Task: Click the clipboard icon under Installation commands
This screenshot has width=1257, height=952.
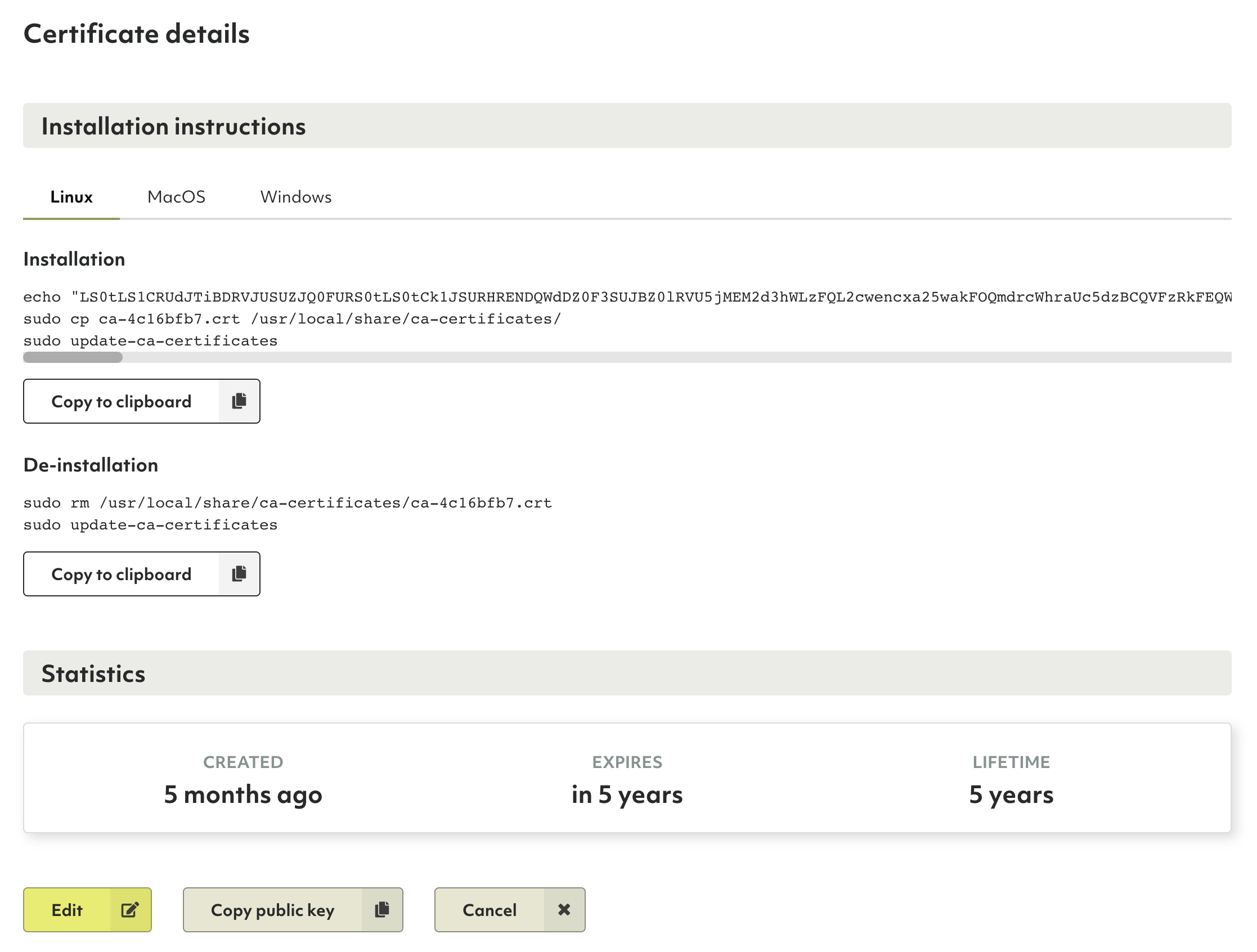Action: [239, 401]
